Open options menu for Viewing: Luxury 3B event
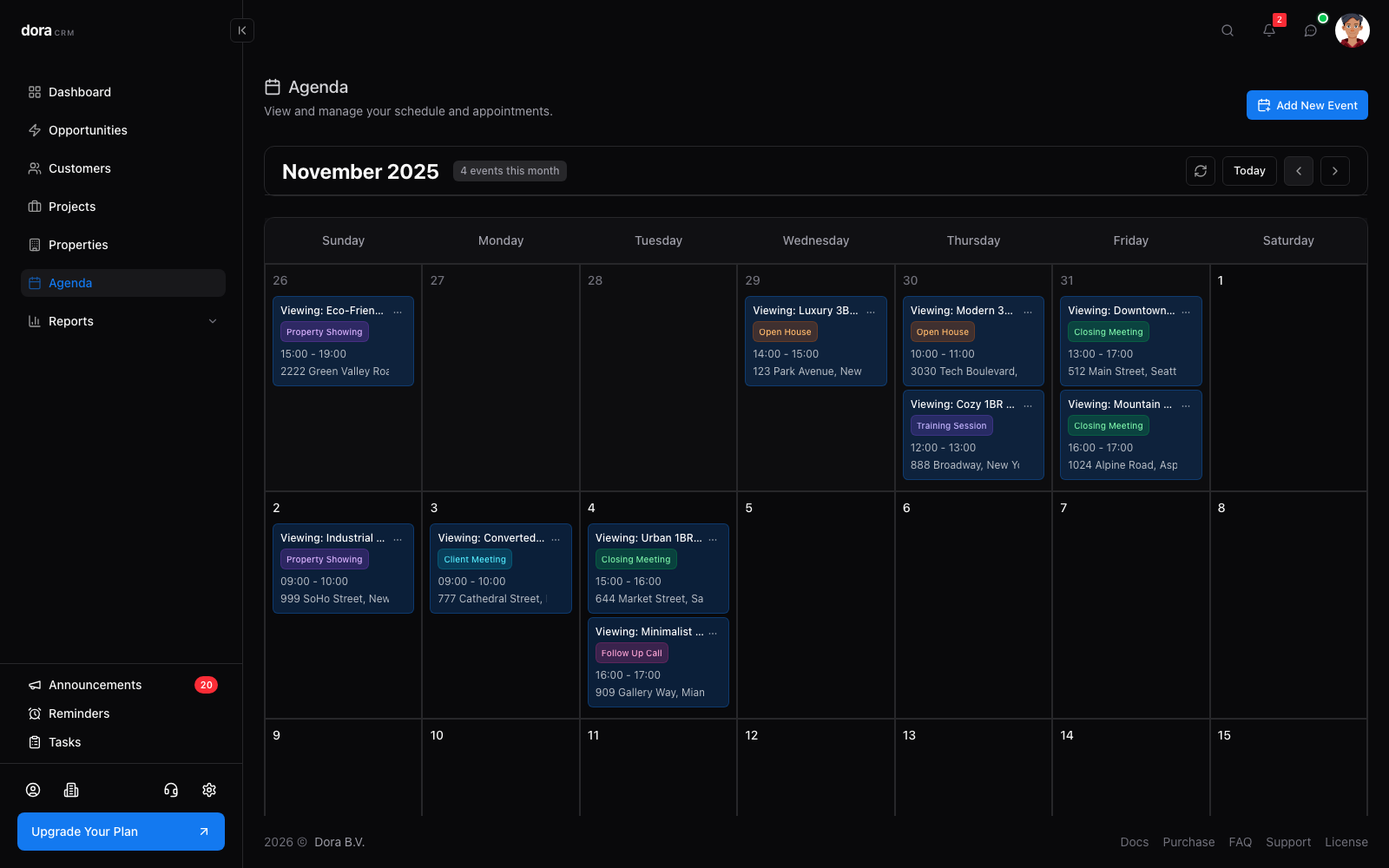Viewport: 1389px width, 868px height. coord(871,311)
